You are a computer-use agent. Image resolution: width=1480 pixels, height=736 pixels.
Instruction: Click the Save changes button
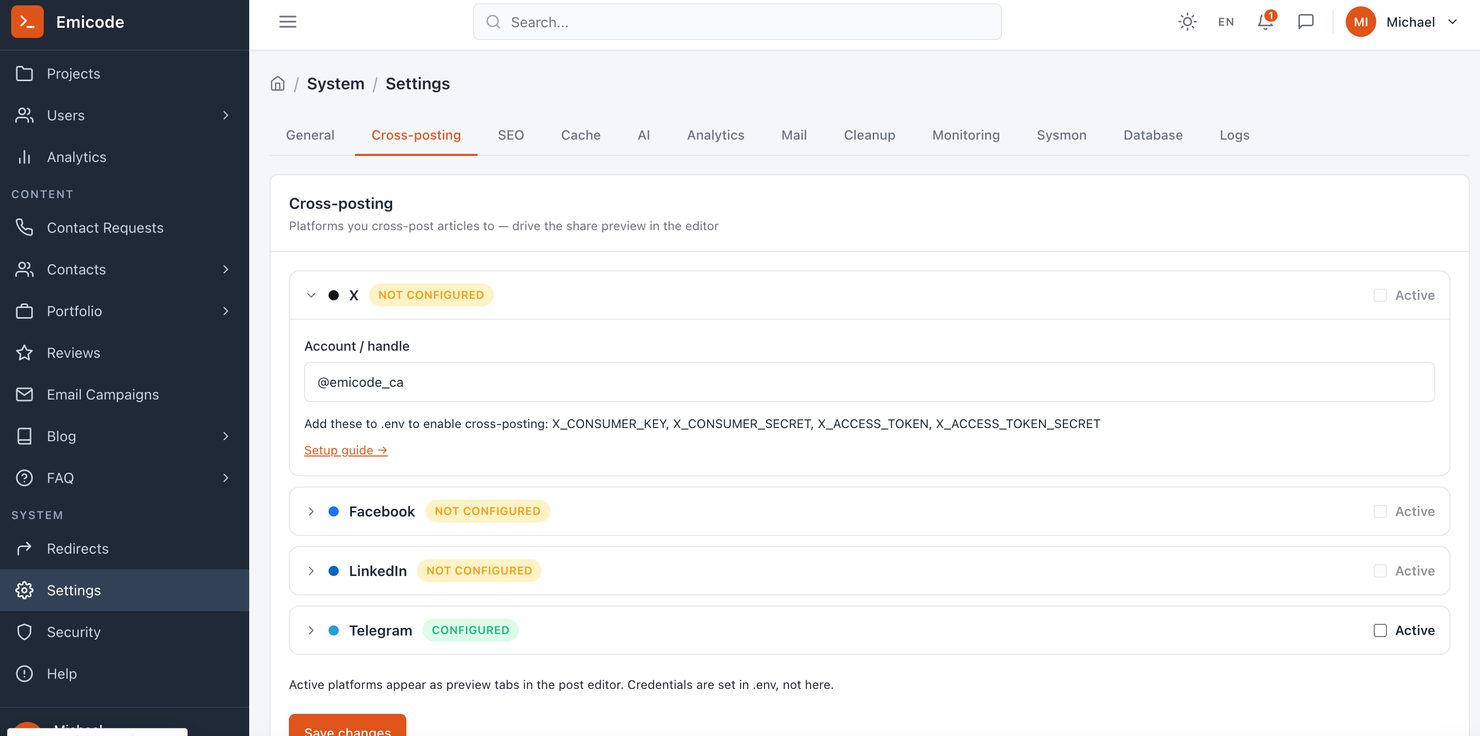347,725
